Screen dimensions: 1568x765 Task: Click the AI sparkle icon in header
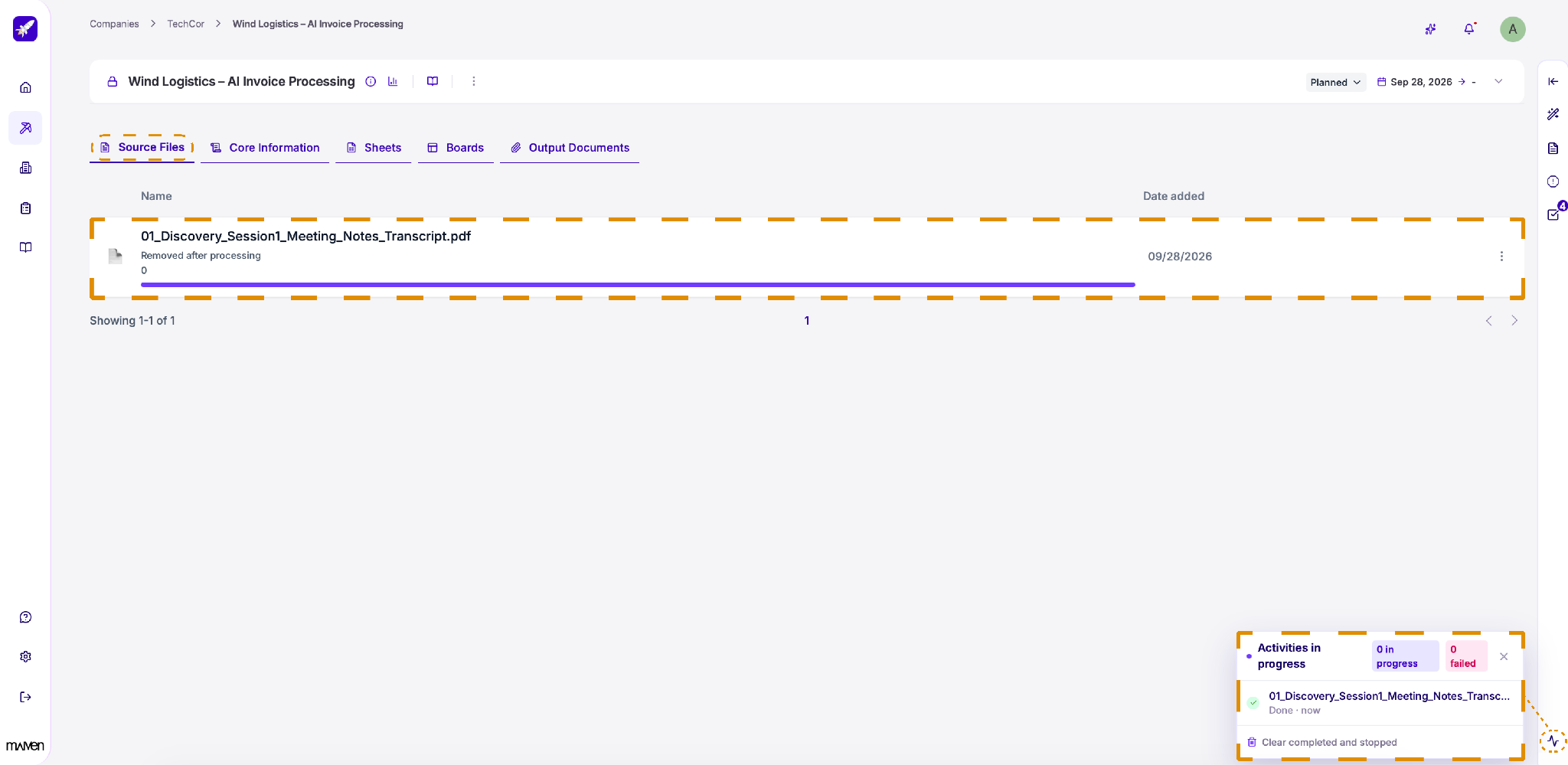pyautogui.click(x=1430, y=29)
